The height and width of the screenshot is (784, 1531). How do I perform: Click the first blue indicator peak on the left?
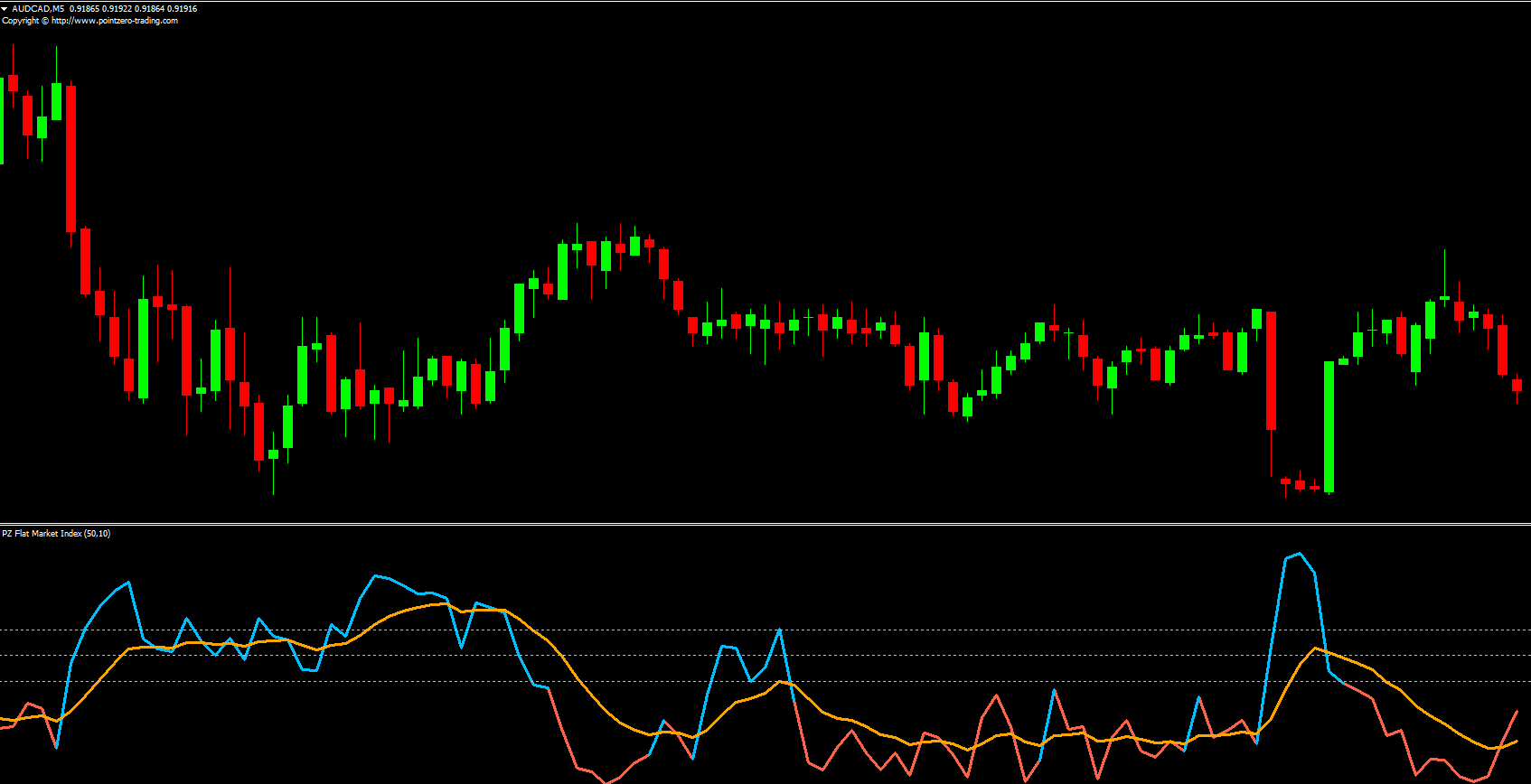(x=128, y=583)
